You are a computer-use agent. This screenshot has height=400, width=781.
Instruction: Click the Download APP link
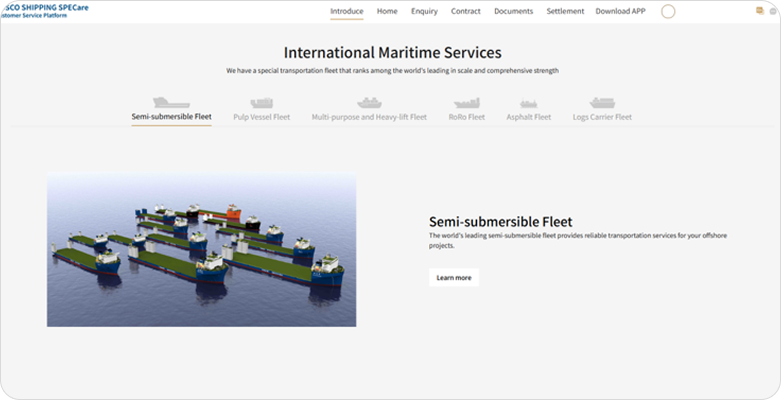[x=621, y=12]
